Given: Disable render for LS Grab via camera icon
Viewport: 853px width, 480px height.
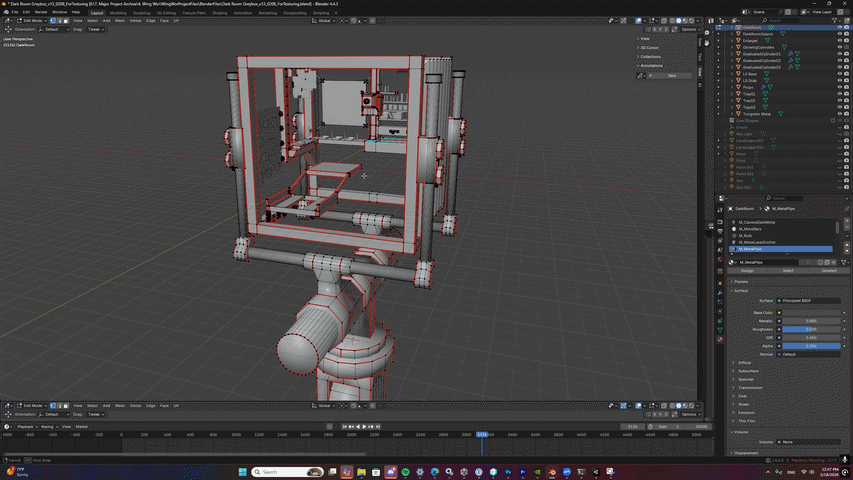Looking at the screenshot, I should [846, 81].
